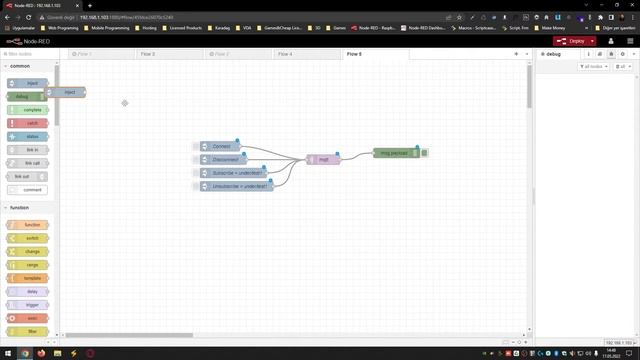Open the help sidebar tab icon

click(x=600, y=54)
